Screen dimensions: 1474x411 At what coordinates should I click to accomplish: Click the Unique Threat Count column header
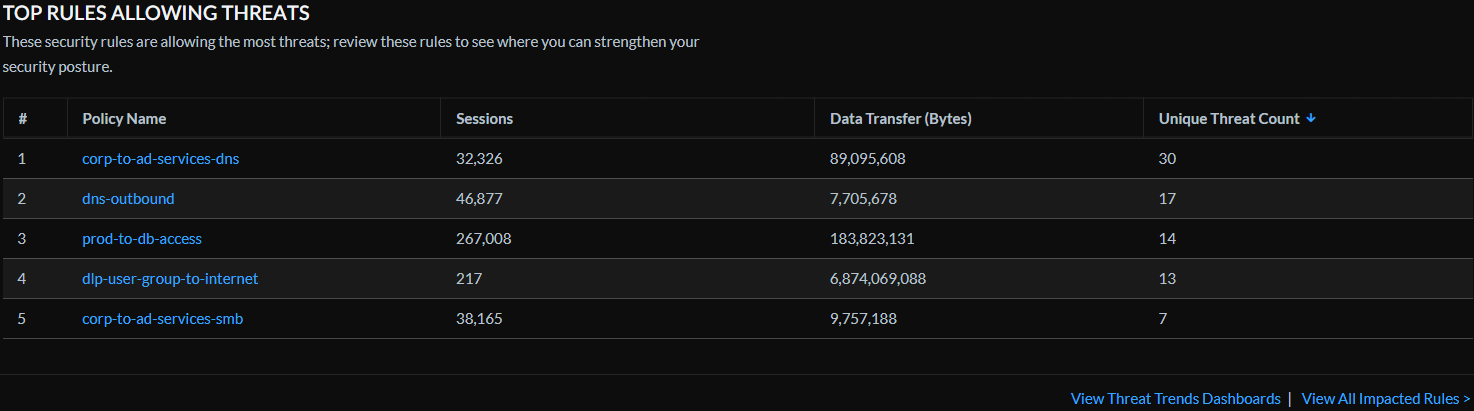point(1228,118)
